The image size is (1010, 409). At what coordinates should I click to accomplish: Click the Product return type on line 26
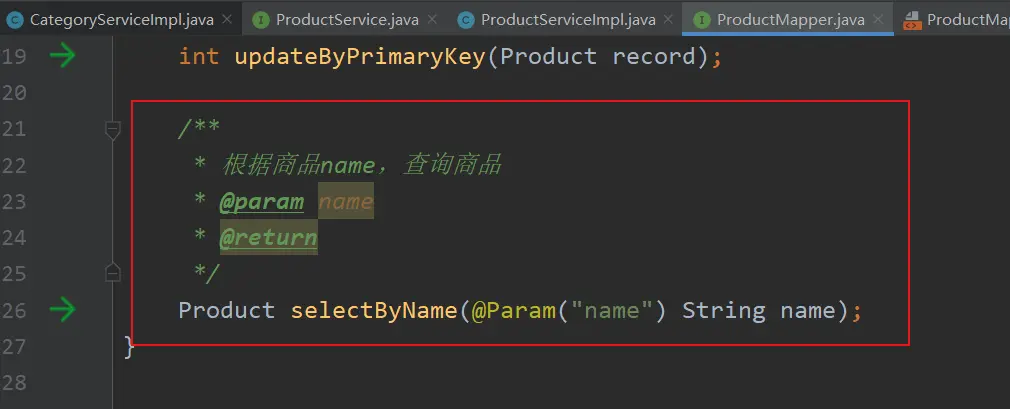click(x=227, y=311)
